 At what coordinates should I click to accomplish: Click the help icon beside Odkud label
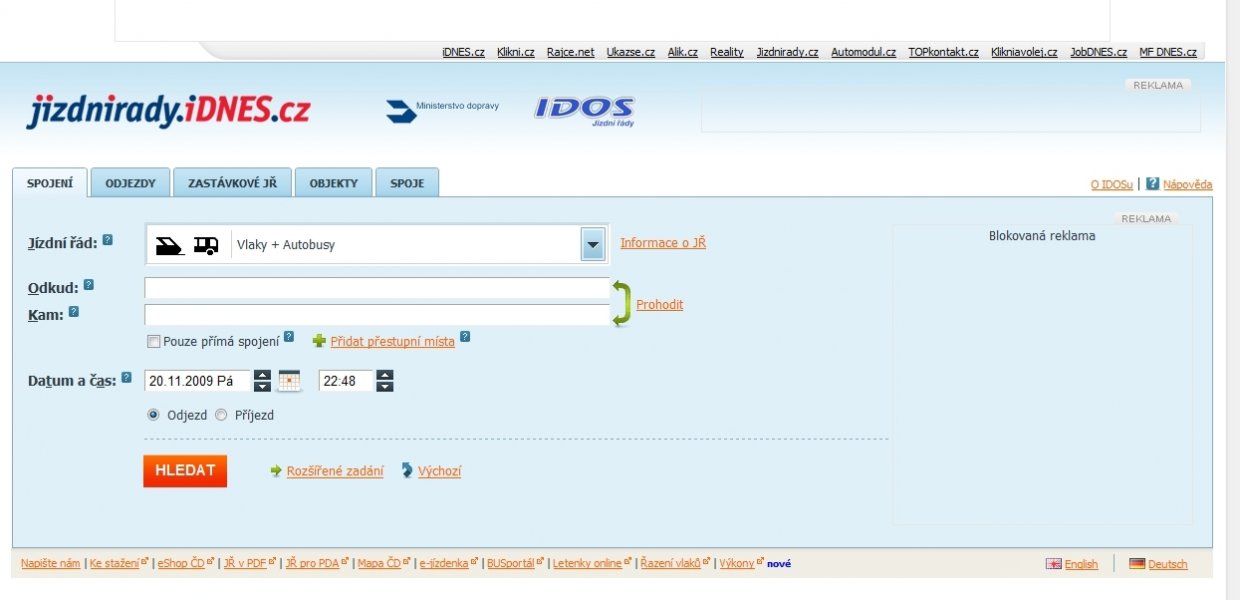click(88, 285)
